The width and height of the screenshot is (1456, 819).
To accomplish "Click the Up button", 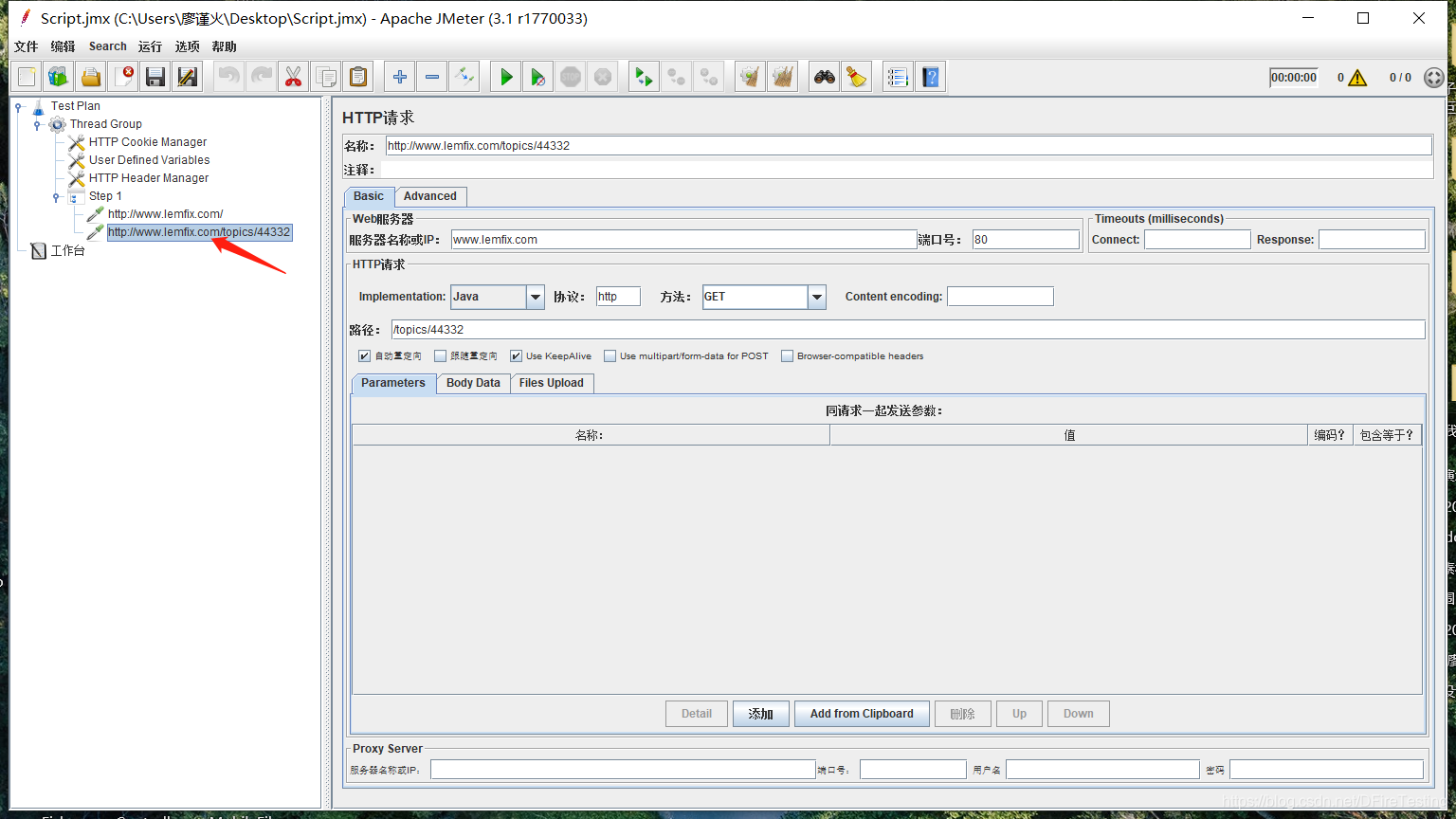I will (1019, 714).
